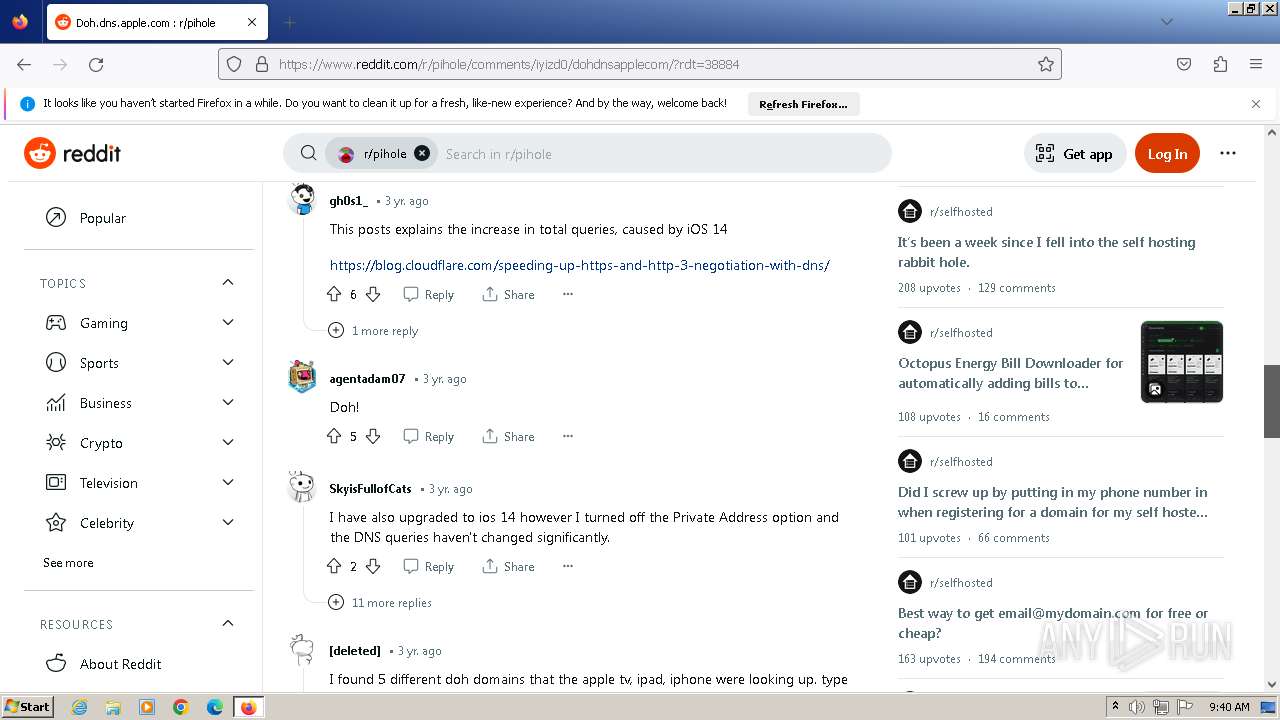Open the Pocket save icon
This screenshot has width=1280, height=720.
1184,64
